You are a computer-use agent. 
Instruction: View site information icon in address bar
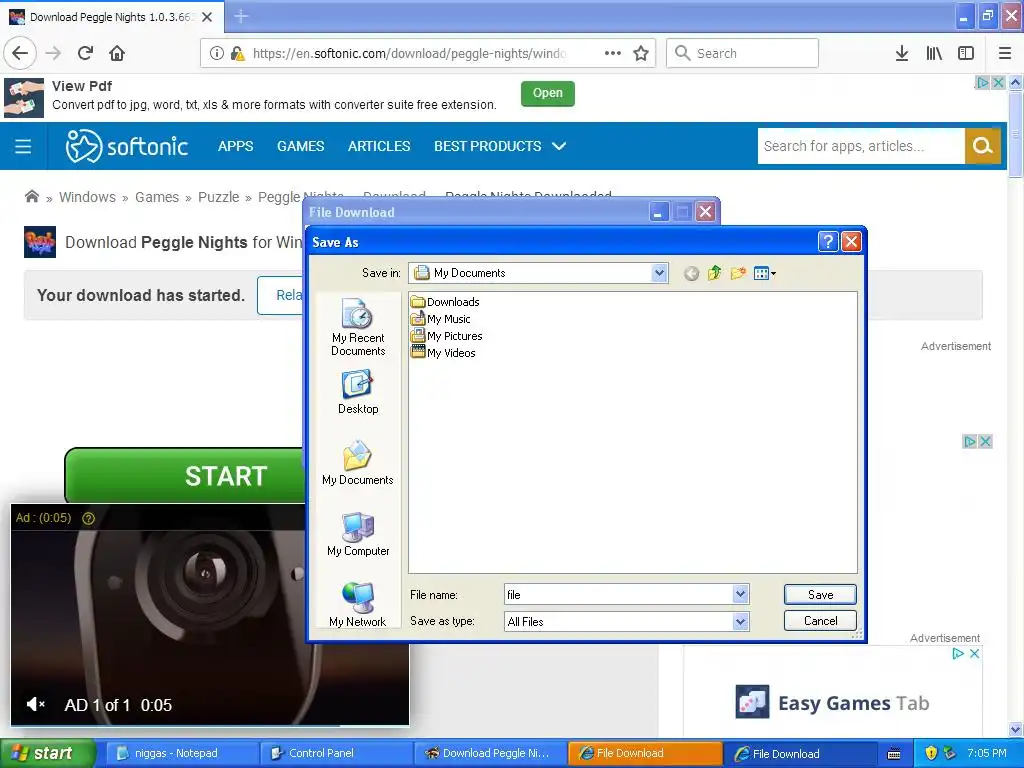(x=217, y=54)
